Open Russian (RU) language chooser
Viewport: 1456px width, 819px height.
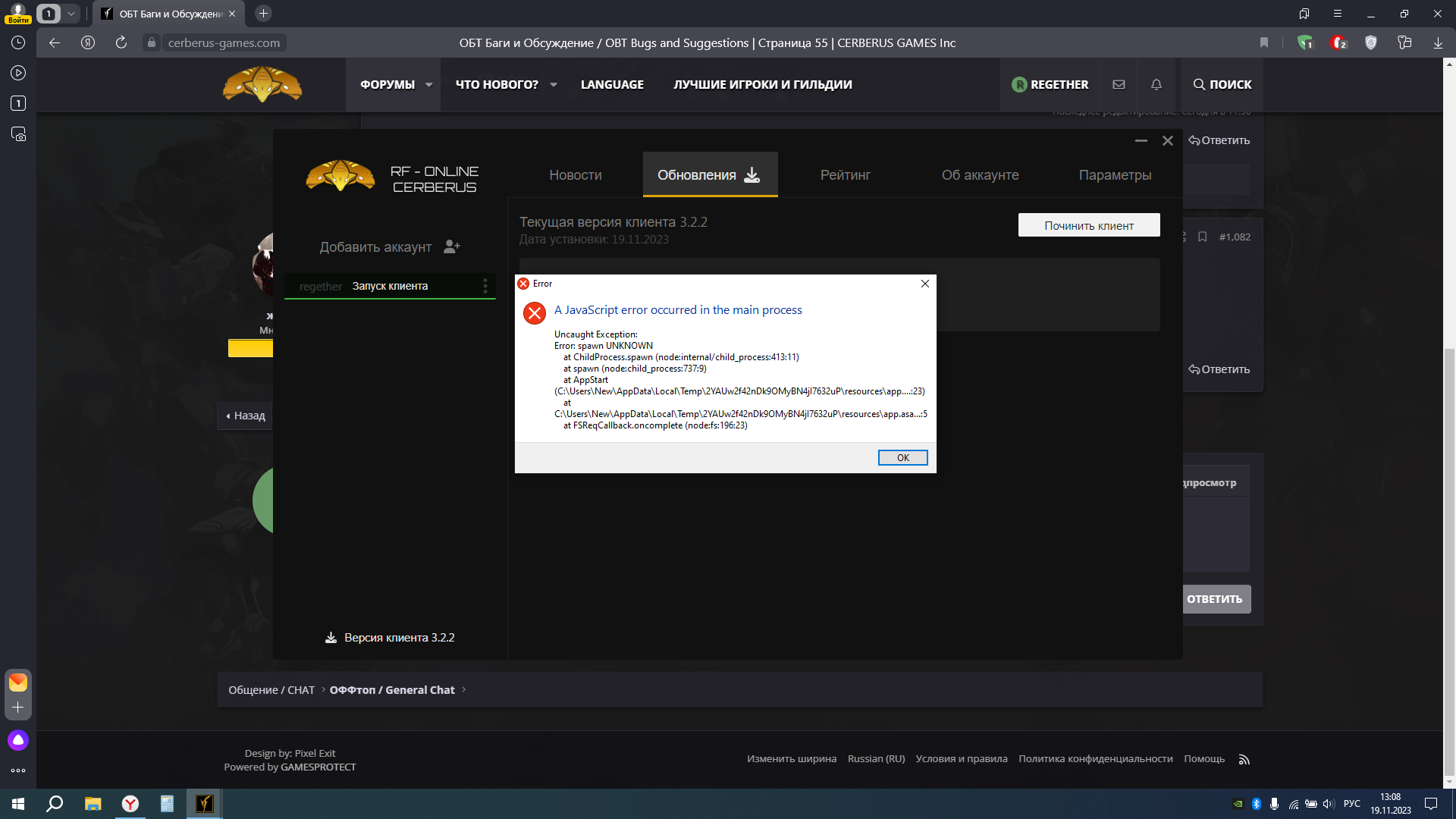[876, 759]
